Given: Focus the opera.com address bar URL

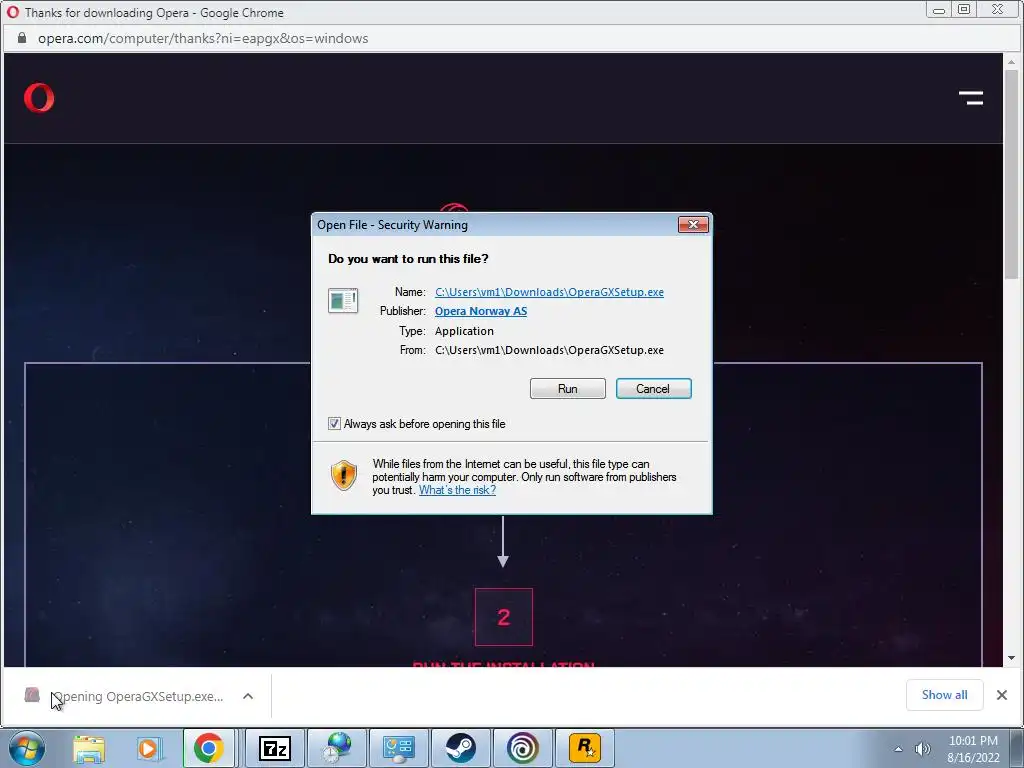Looking at the screenshot, I should [203, 39].
